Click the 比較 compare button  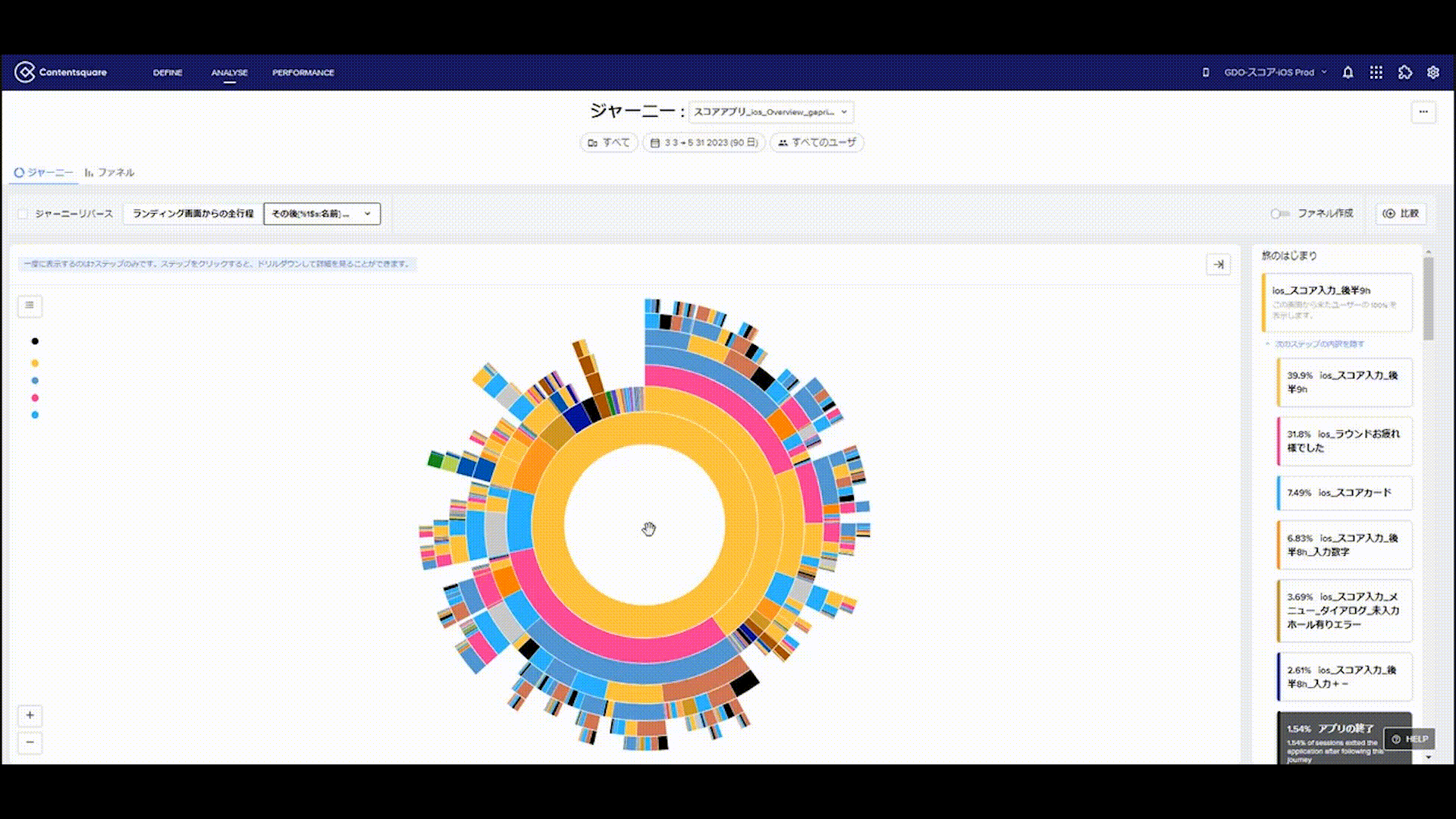click(x=1401, y=214)
